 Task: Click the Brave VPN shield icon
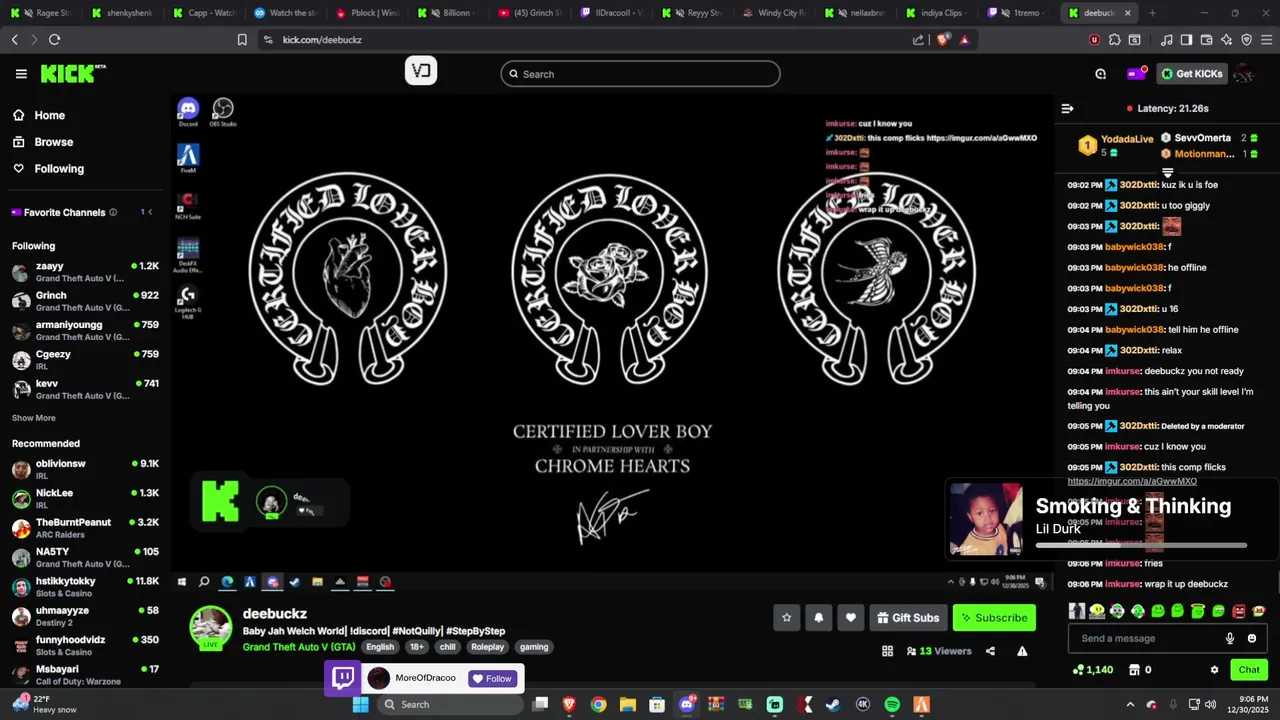click(1246, 40)
